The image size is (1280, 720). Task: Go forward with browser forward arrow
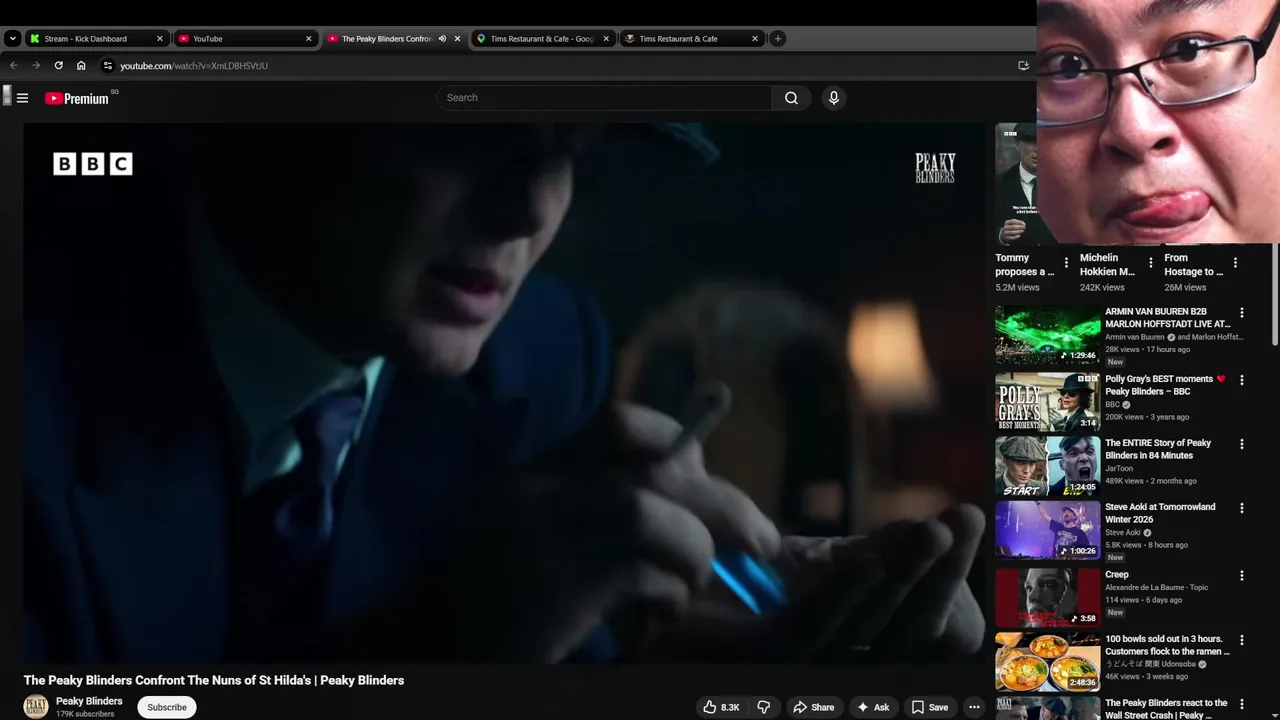tap(36, 66)
